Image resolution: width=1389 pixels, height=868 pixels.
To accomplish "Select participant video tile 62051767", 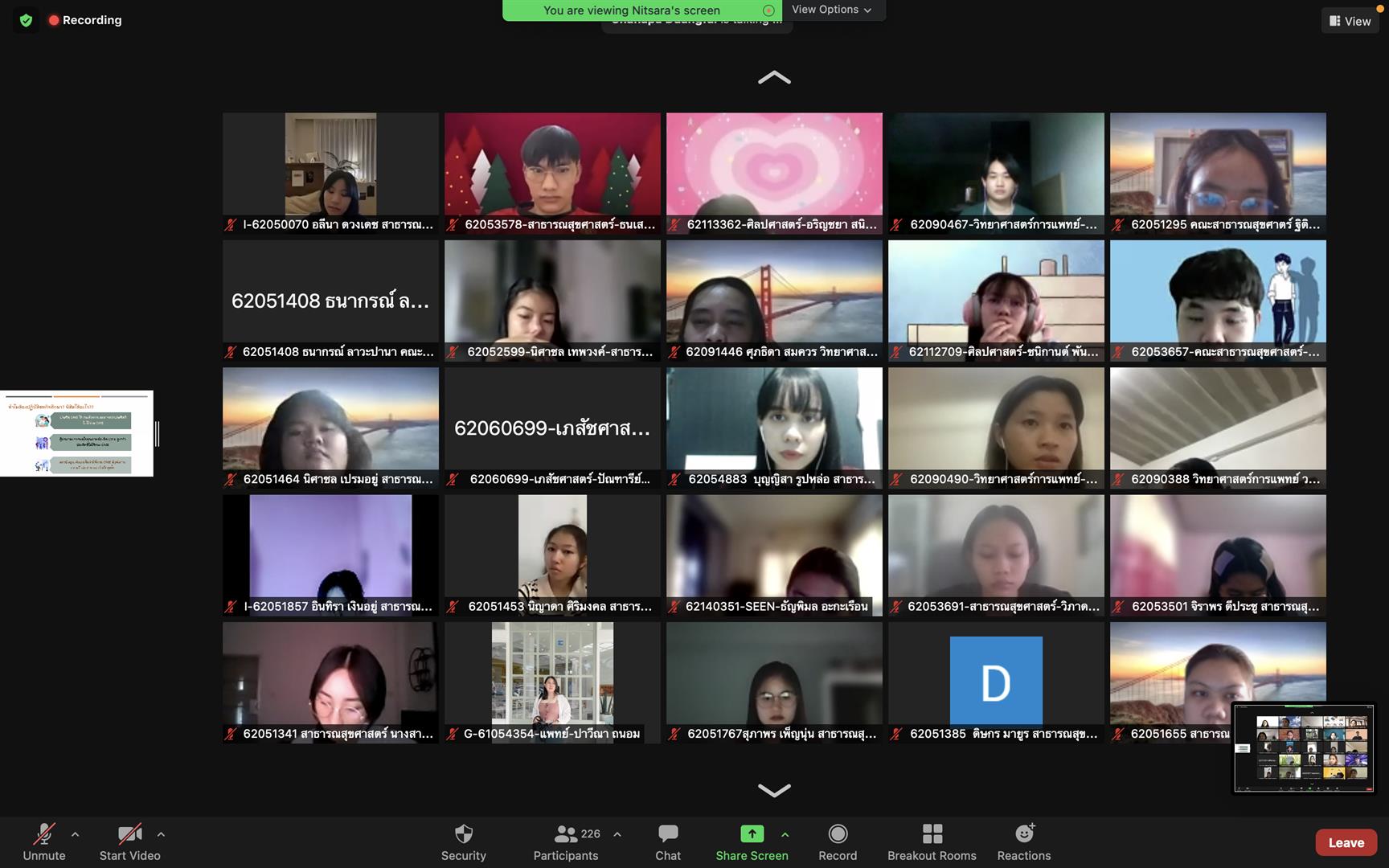I will (x=774, y=682).
